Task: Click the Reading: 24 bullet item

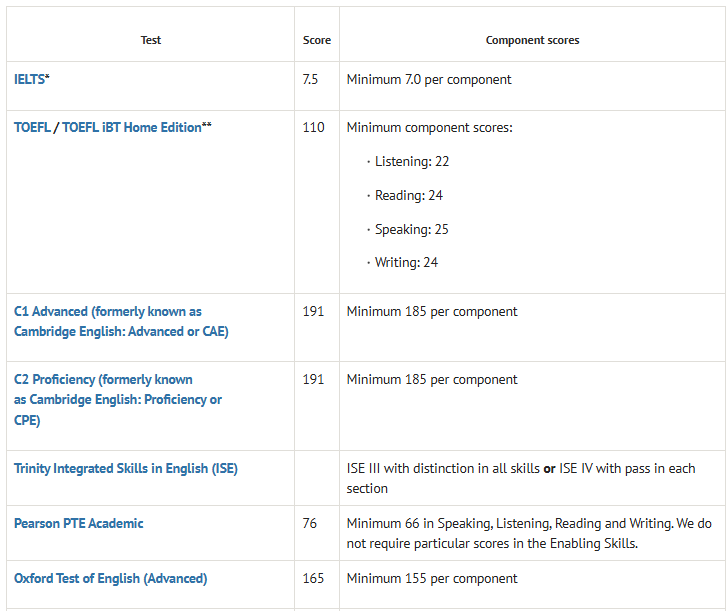Action: [409, 195]
